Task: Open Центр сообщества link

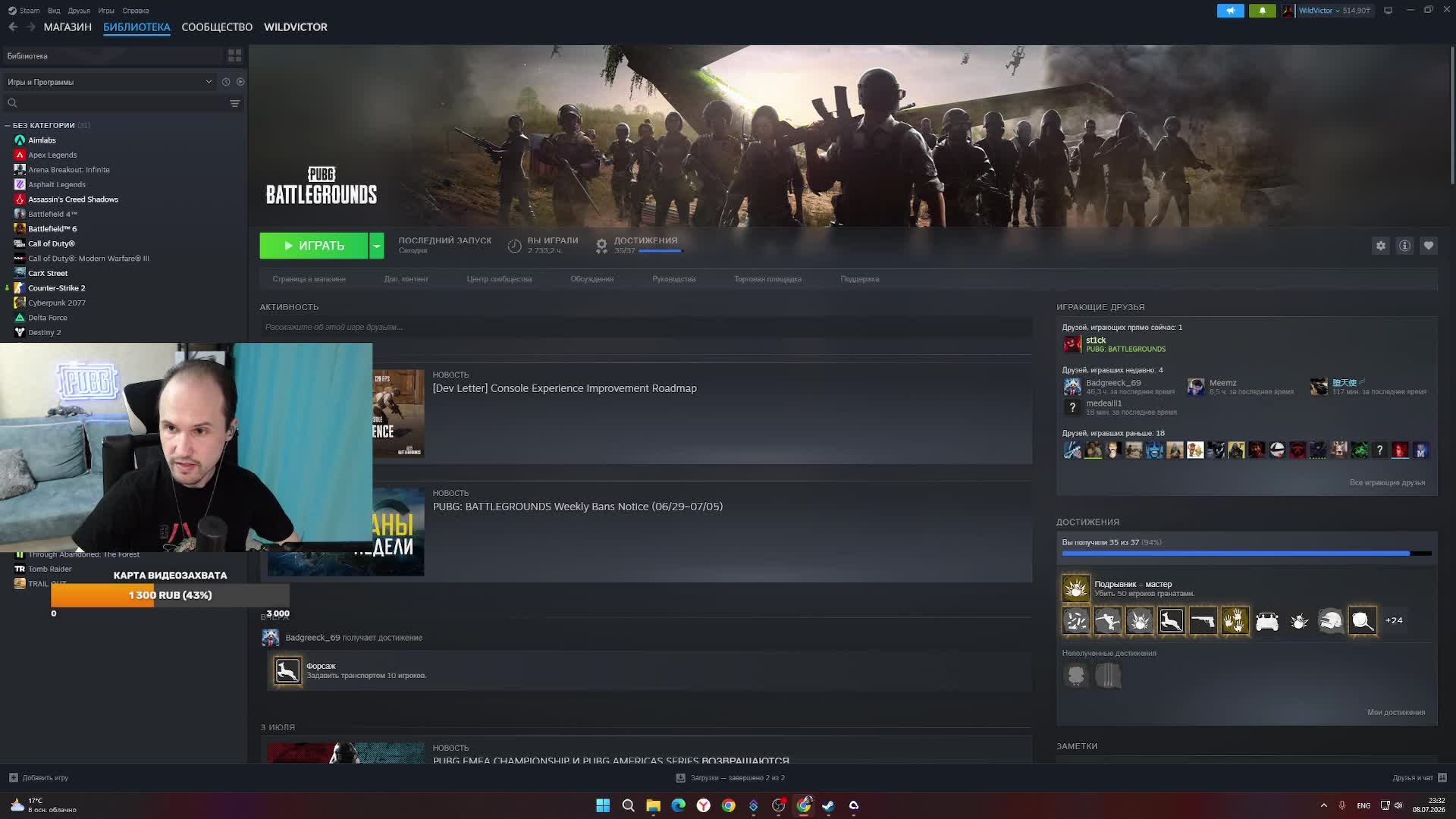Action: [499, 279]
